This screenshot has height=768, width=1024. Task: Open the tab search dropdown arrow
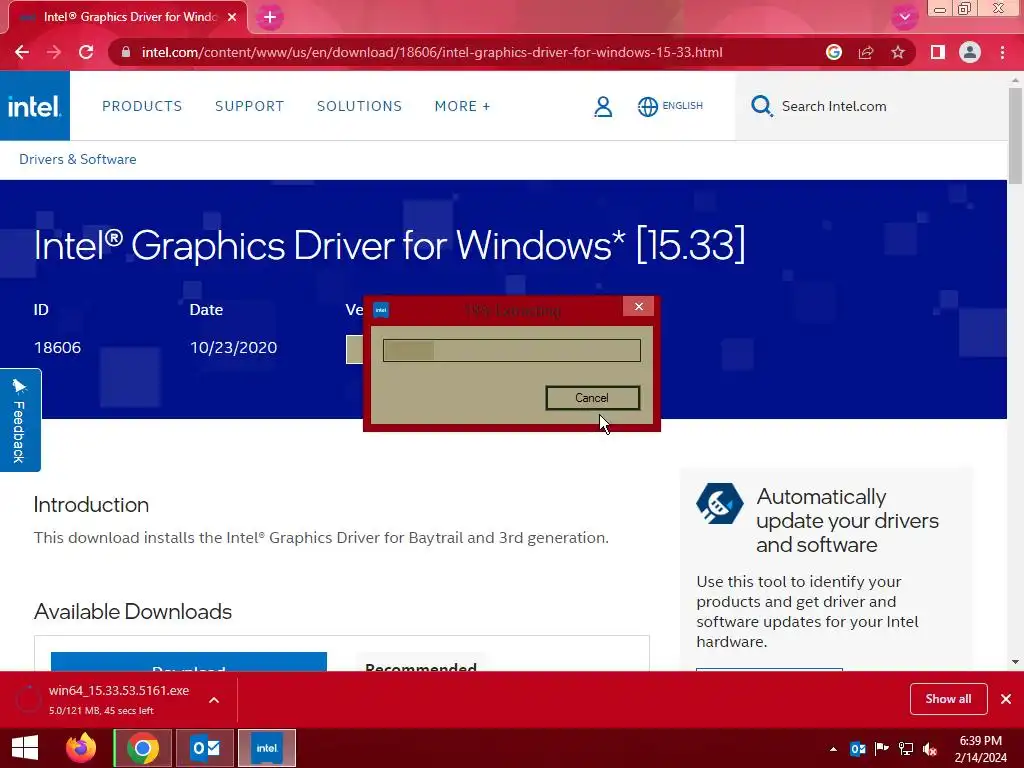point(904,17)
